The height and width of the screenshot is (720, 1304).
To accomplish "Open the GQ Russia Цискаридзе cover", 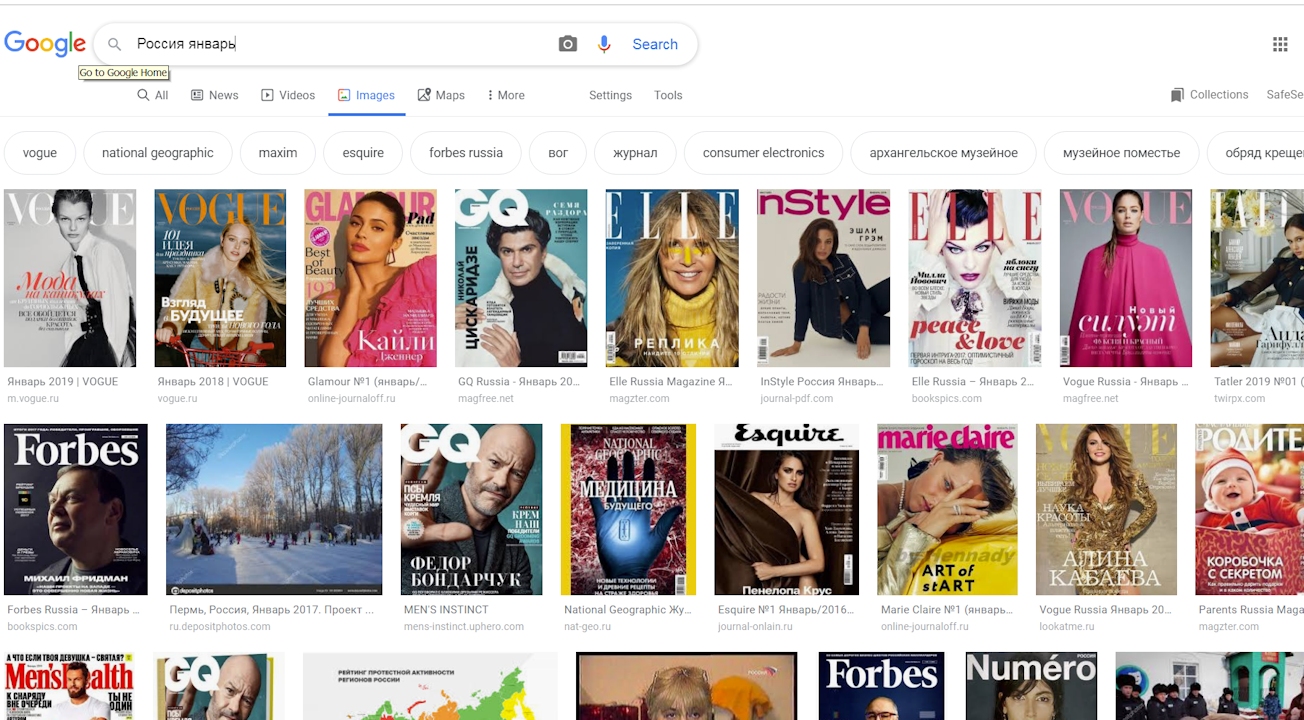I will tap(521, 278).
